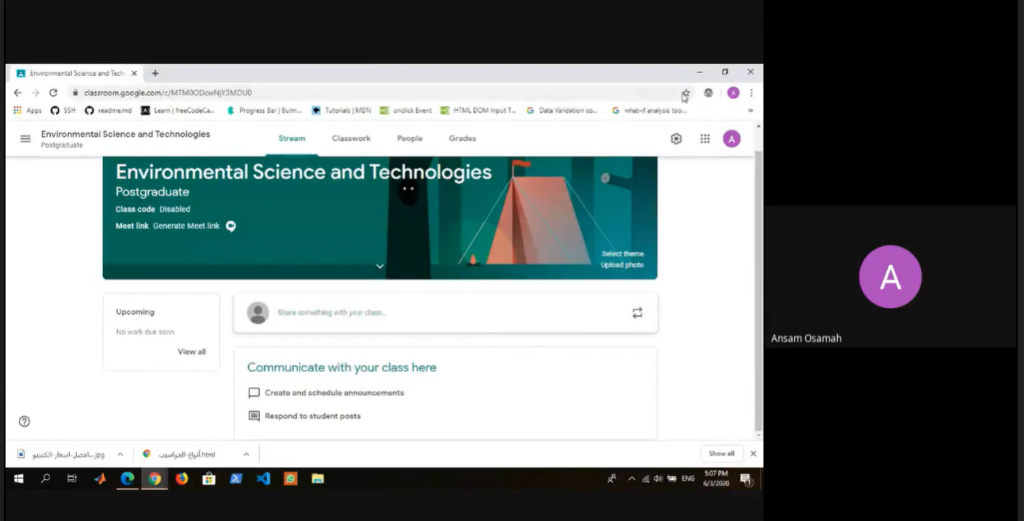Image resolution: width=1024 pixels, height=521 pixels.
Task: Click the Share something with your class box
Action: tap(440, 313)
